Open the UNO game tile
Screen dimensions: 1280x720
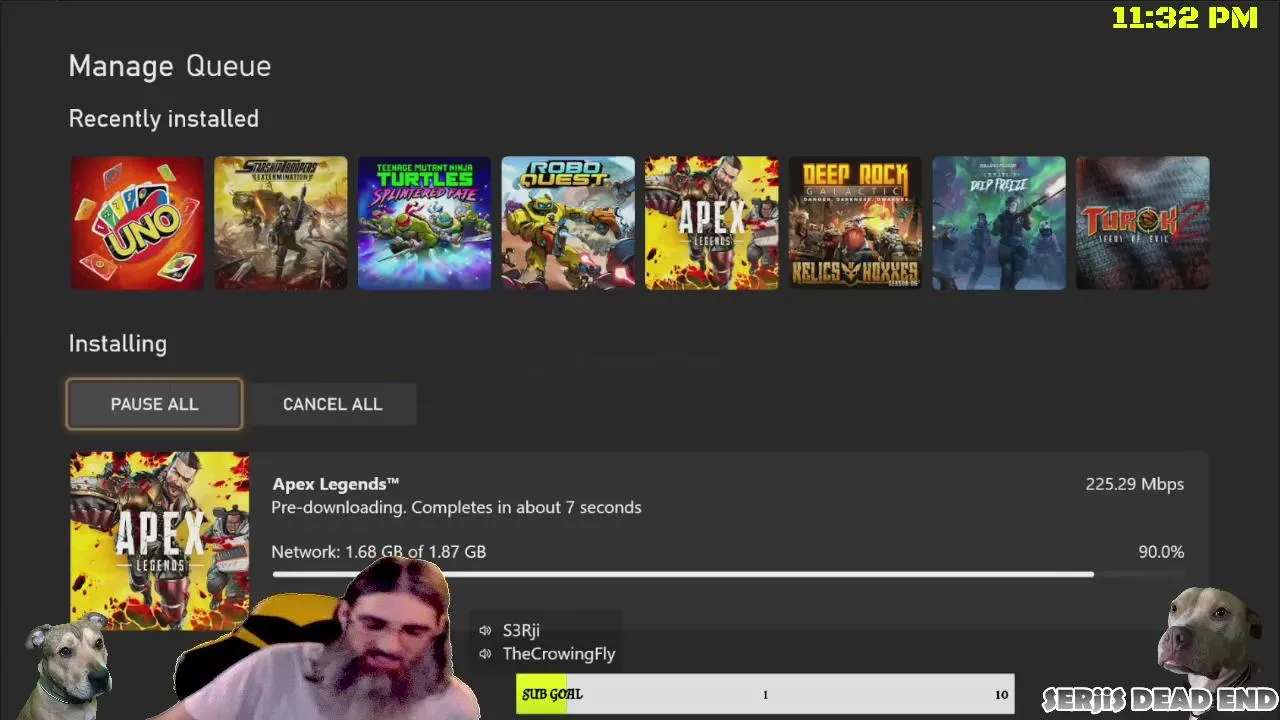click(137, 223)
